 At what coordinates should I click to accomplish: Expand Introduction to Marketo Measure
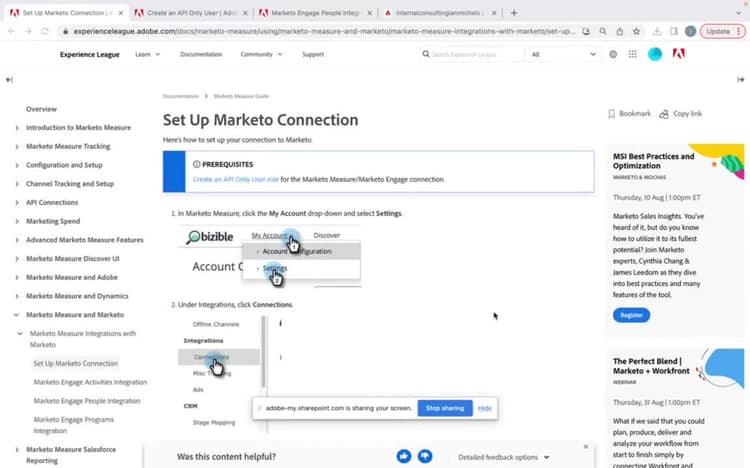pyautogui.click(x=17, y=128)
